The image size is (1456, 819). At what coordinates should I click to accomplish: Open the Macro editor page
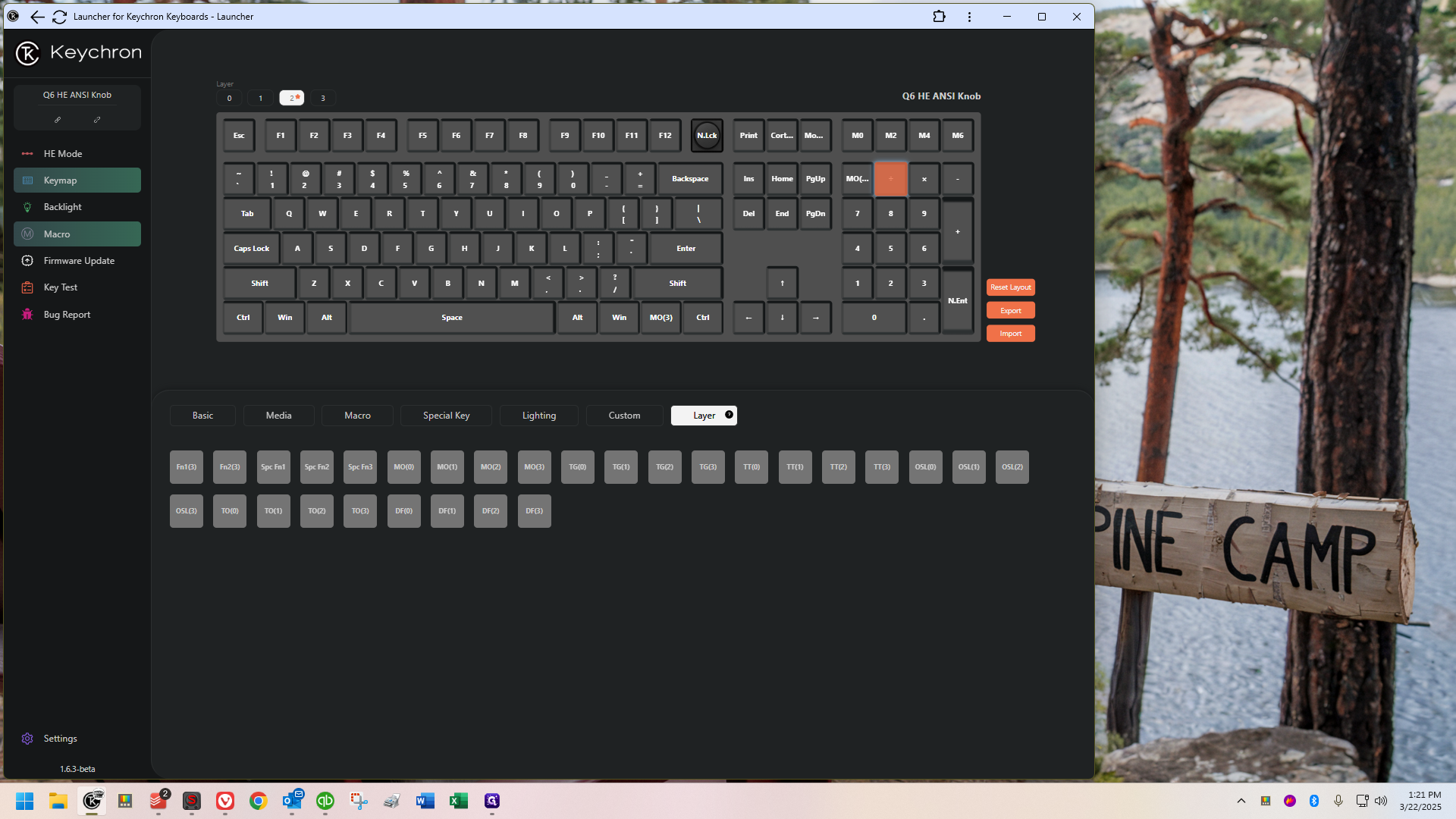77,234
